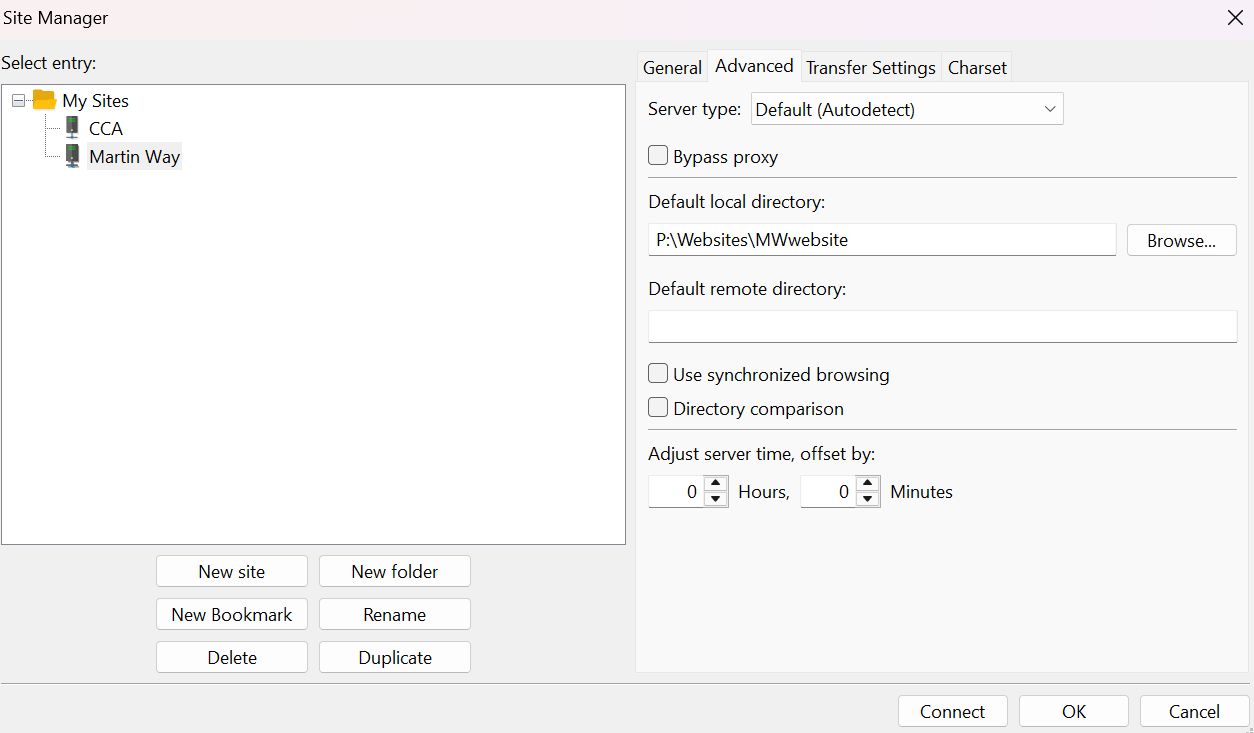Switch to the Charset tab
This screenshot has height=733, width=1254.
pos(977,67)
